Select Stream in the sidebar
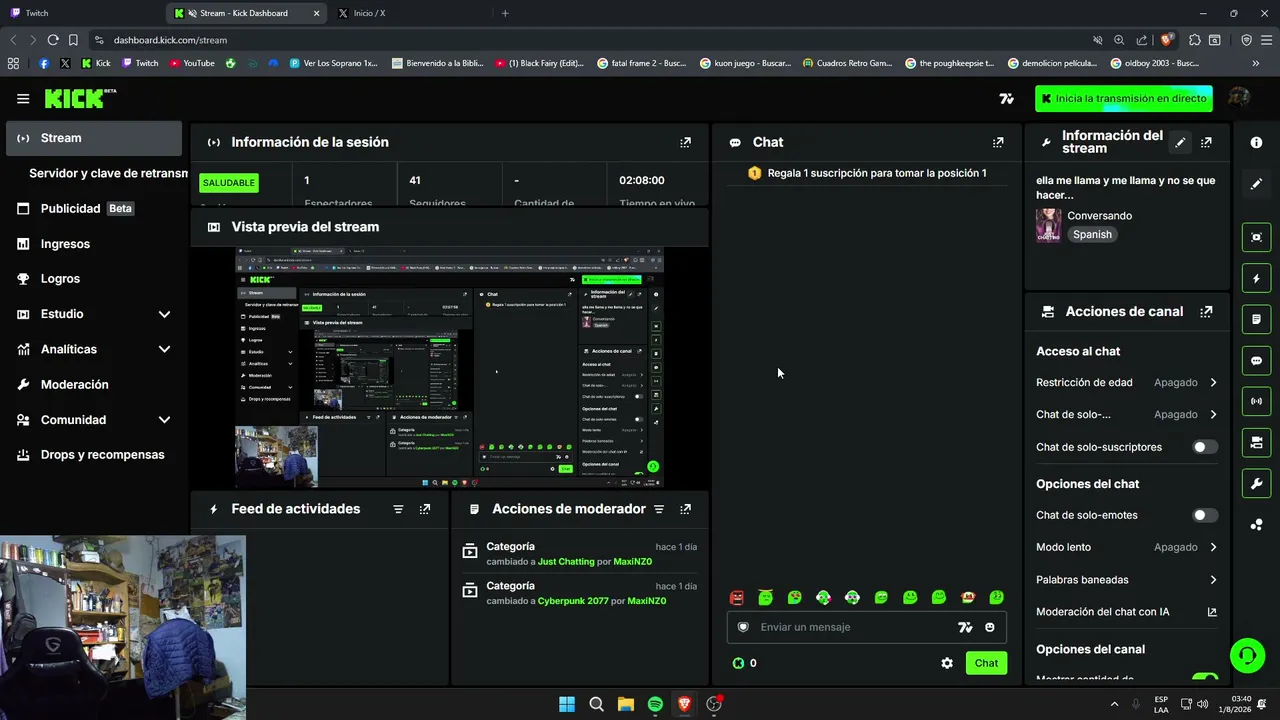 point(95,138)
